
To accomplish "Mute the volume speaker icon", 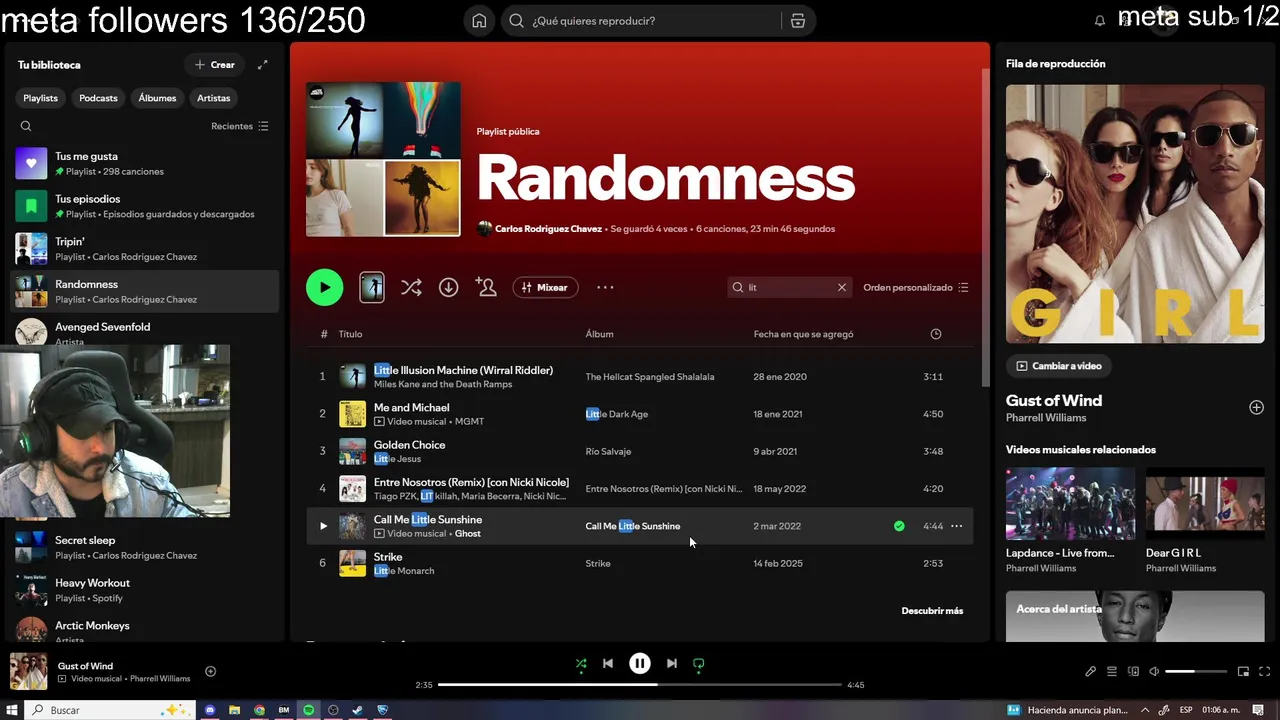I will [1154, 671].
